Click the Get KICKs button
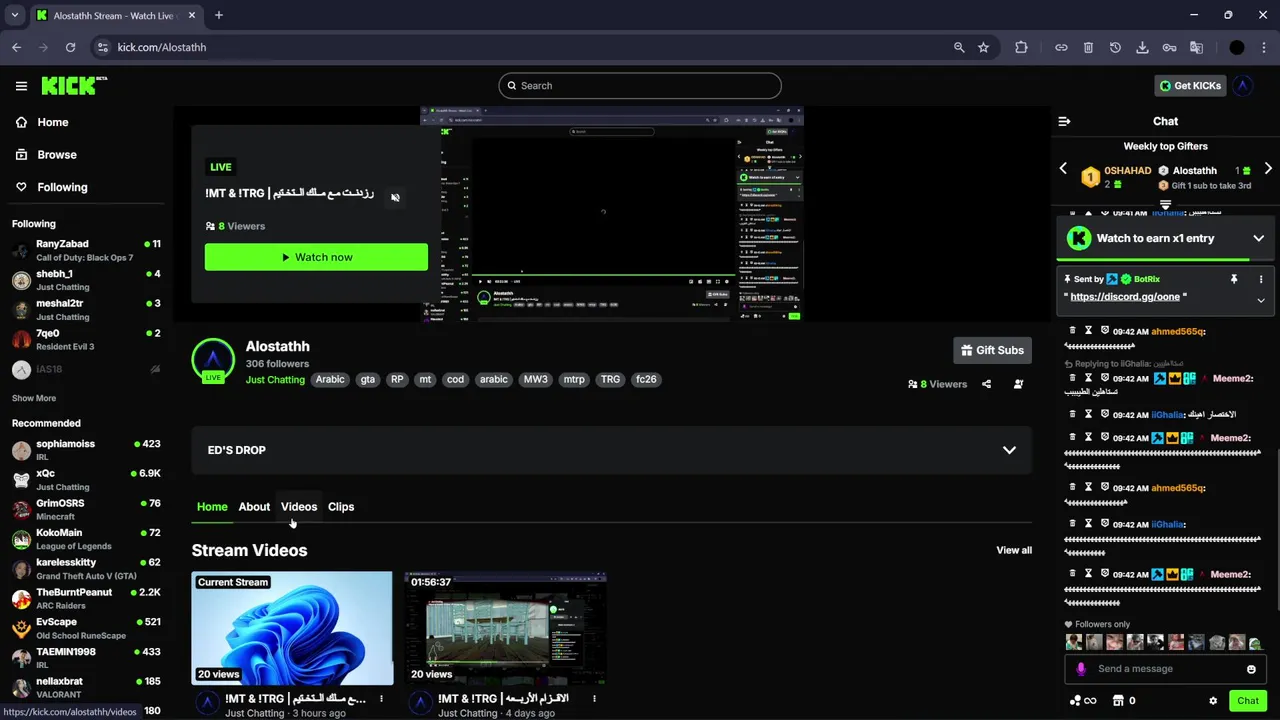The width and height of the screenshot is (1280, 720). pos(1190,86)
